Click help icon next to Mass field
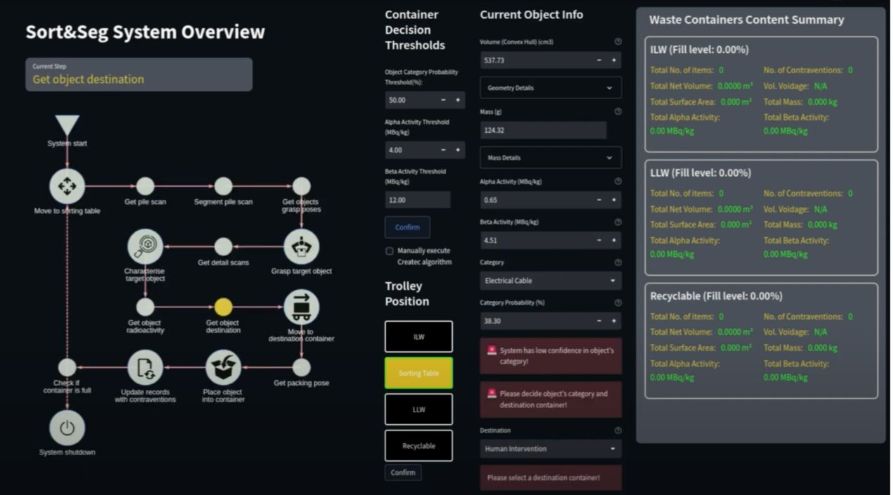Screen dimensions: 893x495 click(x=618, y=112)
